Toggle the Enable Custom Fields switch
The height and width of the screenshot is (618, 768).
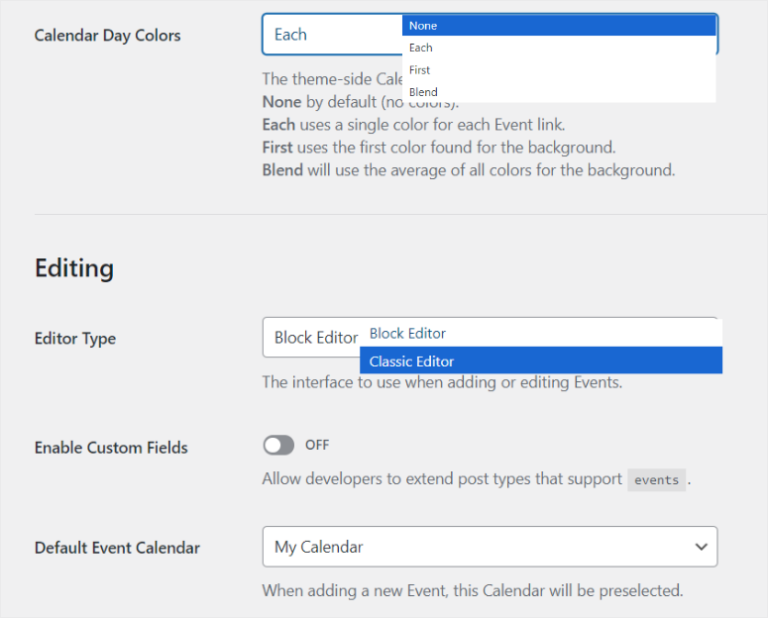[x=279, y=445]
